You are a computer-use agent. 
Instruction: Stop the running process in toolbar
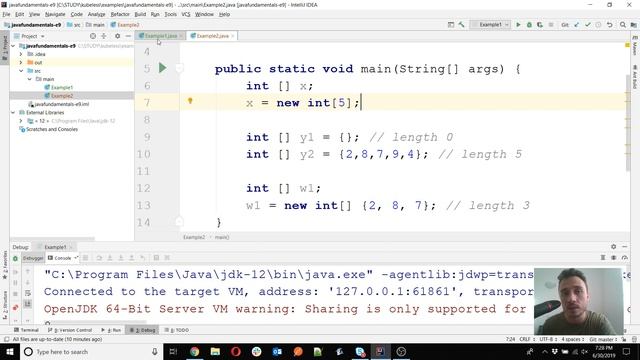pos(551,25)
